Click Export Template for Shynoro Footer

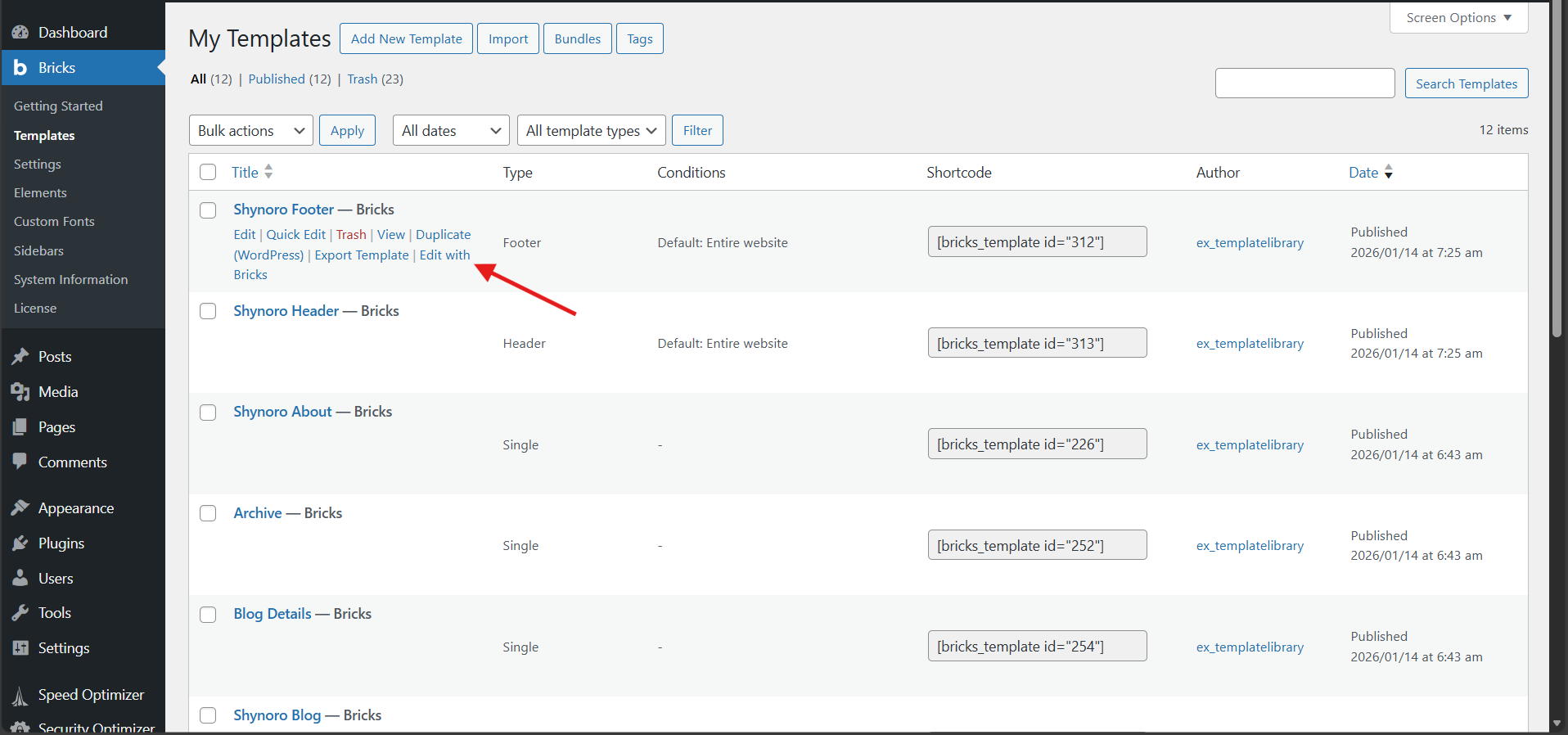click(x=362, y=255)
